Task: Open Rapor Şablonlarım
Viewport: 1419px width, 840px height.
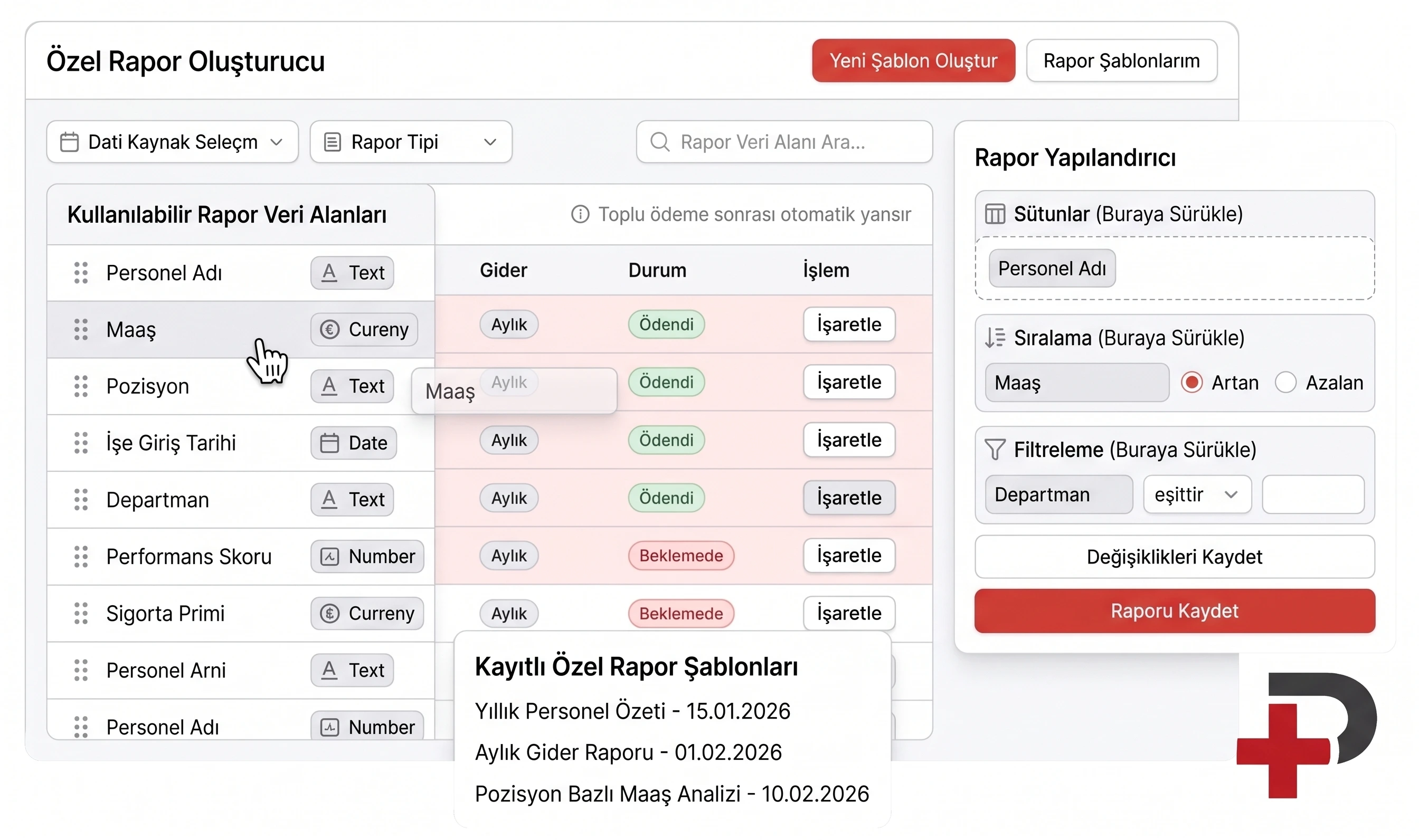Action: tap(1121, 61)
